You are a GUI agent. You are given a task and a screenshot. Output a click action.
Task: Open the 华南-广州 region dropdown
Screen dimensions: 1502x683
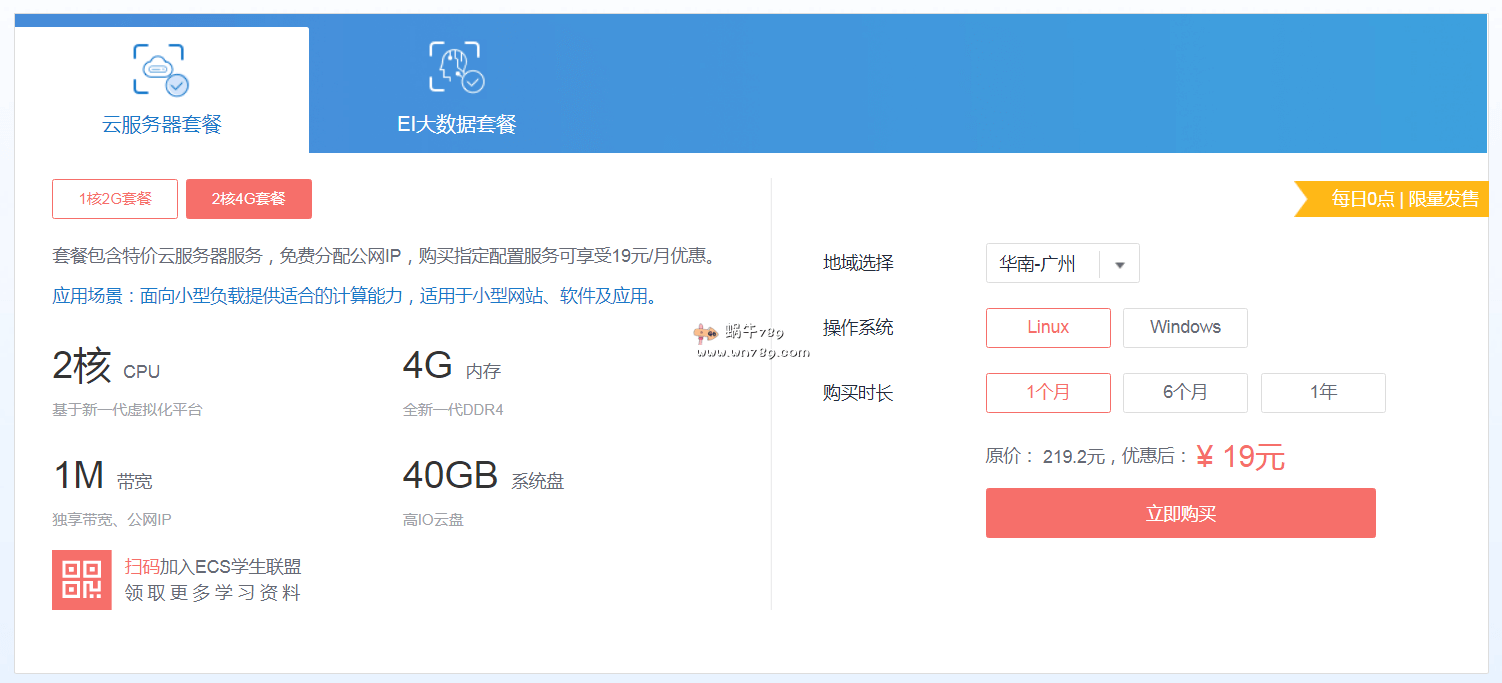pyautogui.click(x=1040, y=264)
